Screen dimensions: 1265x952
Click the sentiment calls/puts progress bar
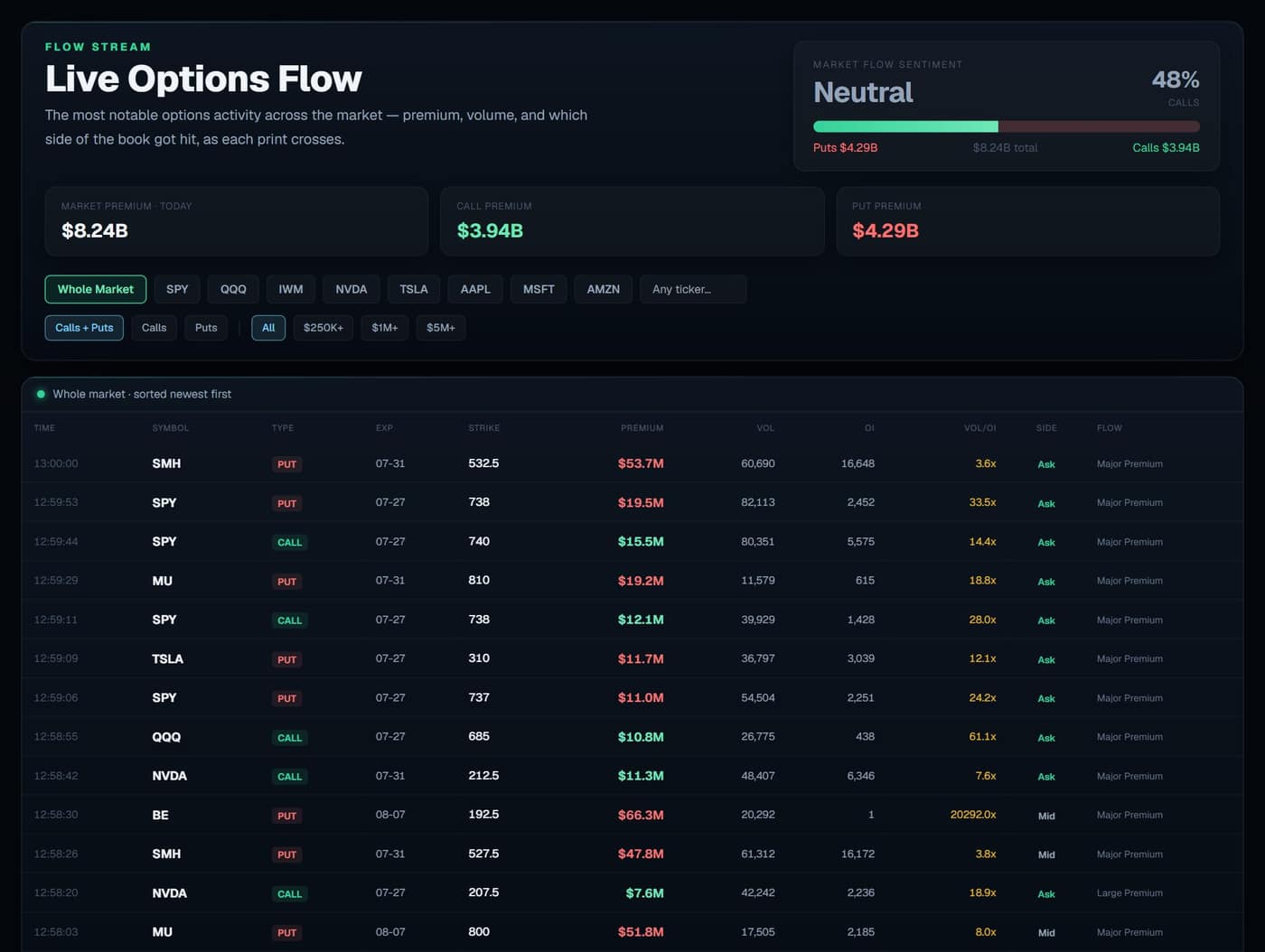tap(1007, 126)
